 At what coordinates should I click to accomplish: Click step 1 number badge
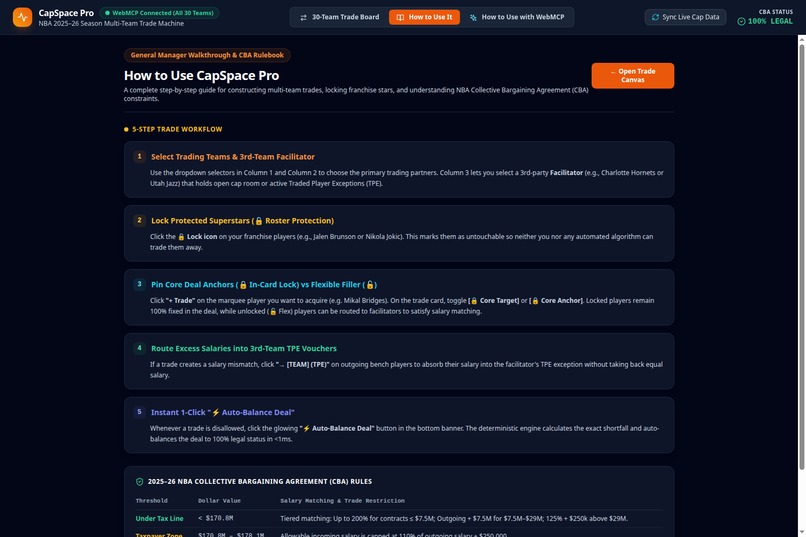[x=139, y=156]
